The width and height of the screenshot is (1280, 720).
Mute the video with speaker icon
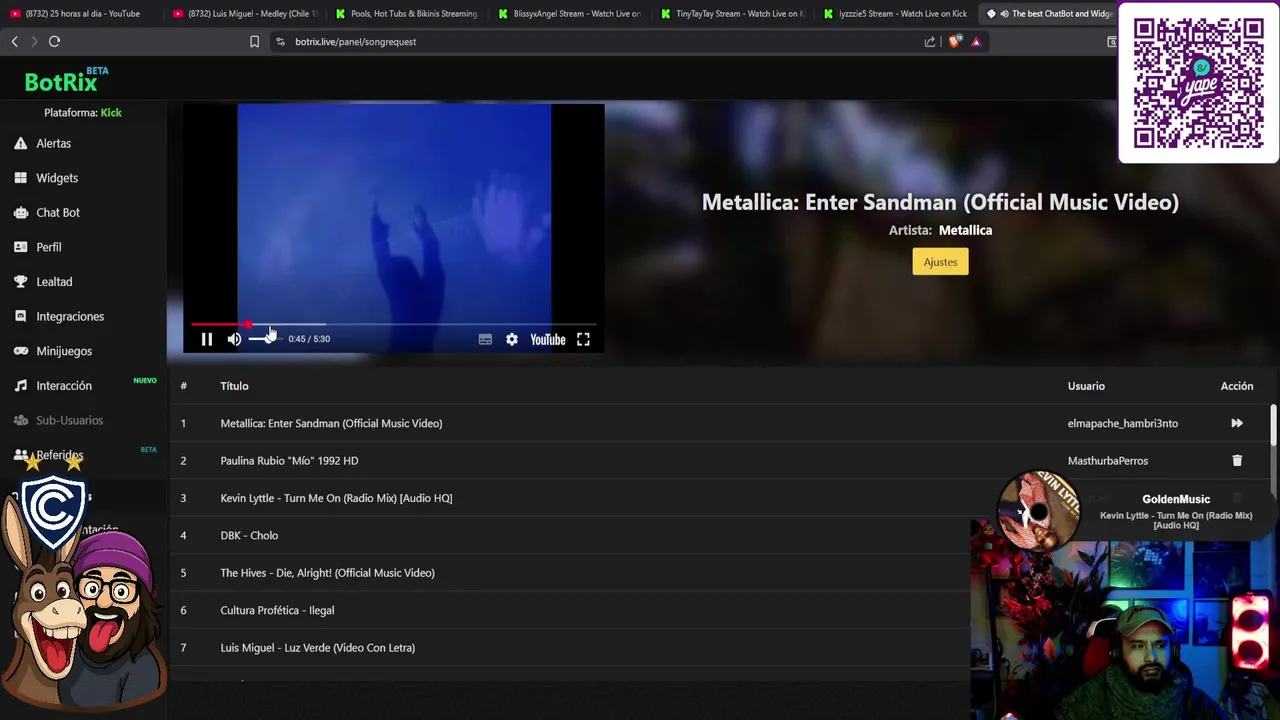click(x=234, y=339)
